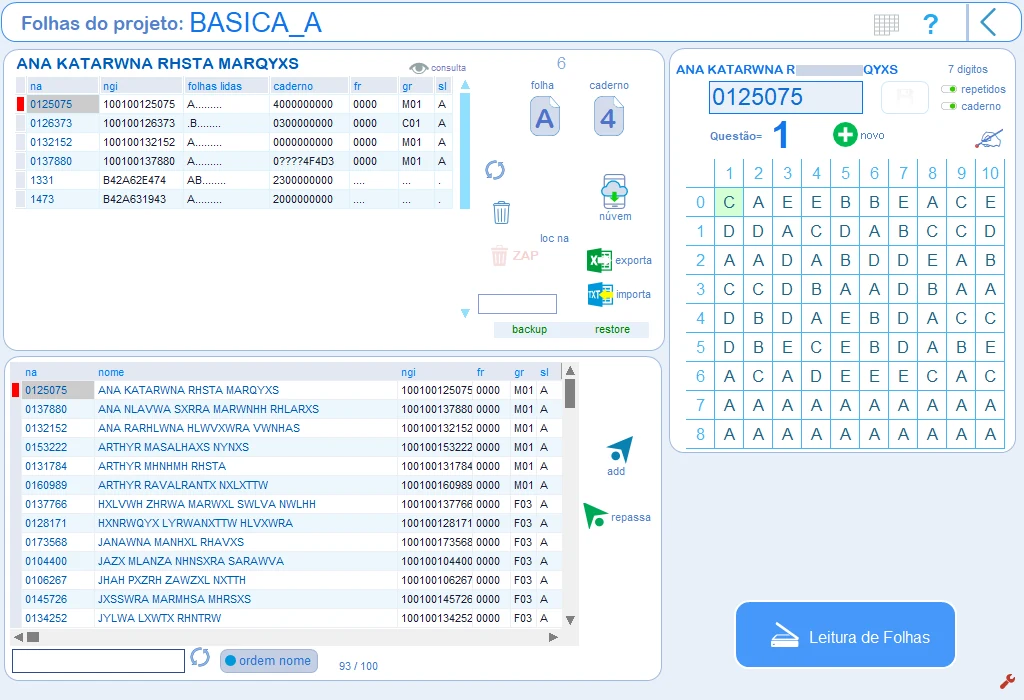The width and height of the screenshot is (1024, 700).
Task: Toggle the caderno switch
Action: click(x=949, y=106)
